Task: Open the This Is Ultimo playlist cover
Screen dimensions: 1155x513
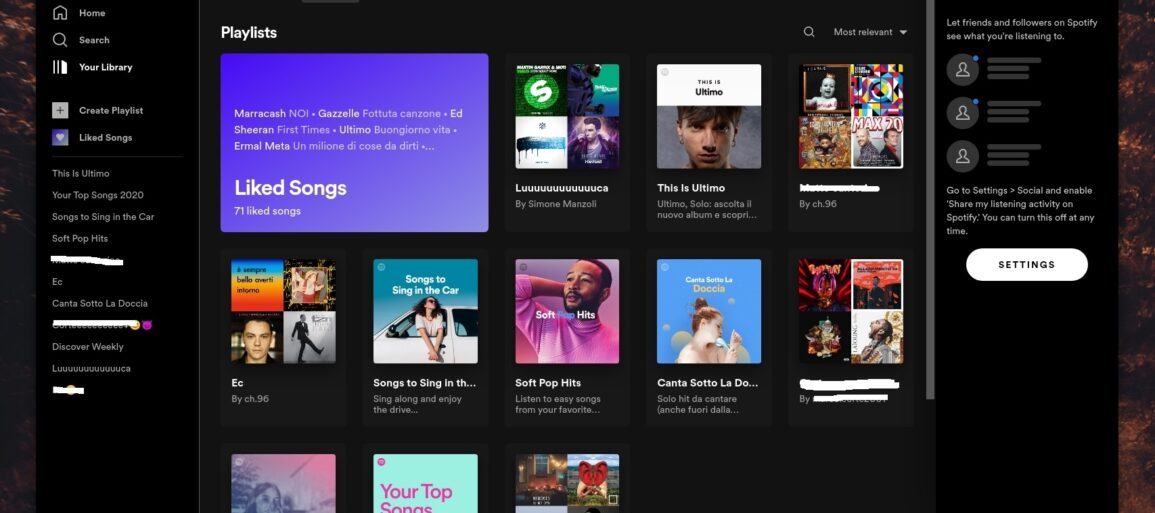Action: click(709, 116)
